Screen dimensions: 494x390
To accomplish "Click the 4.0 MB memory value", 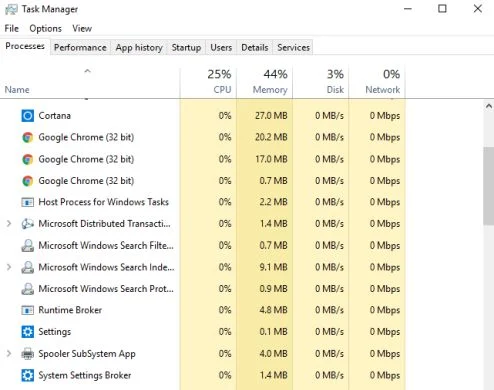I will point(273,354).
